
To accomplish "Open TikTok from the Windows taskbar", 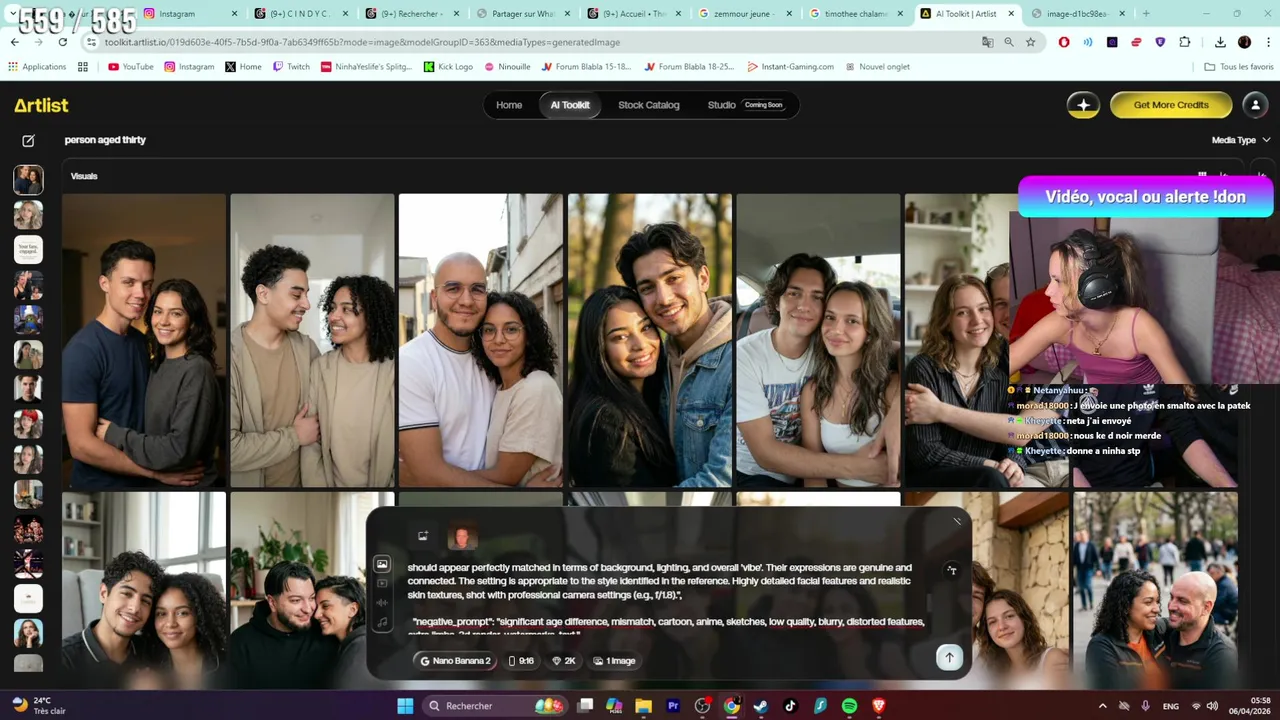I will tap(790, 706).
